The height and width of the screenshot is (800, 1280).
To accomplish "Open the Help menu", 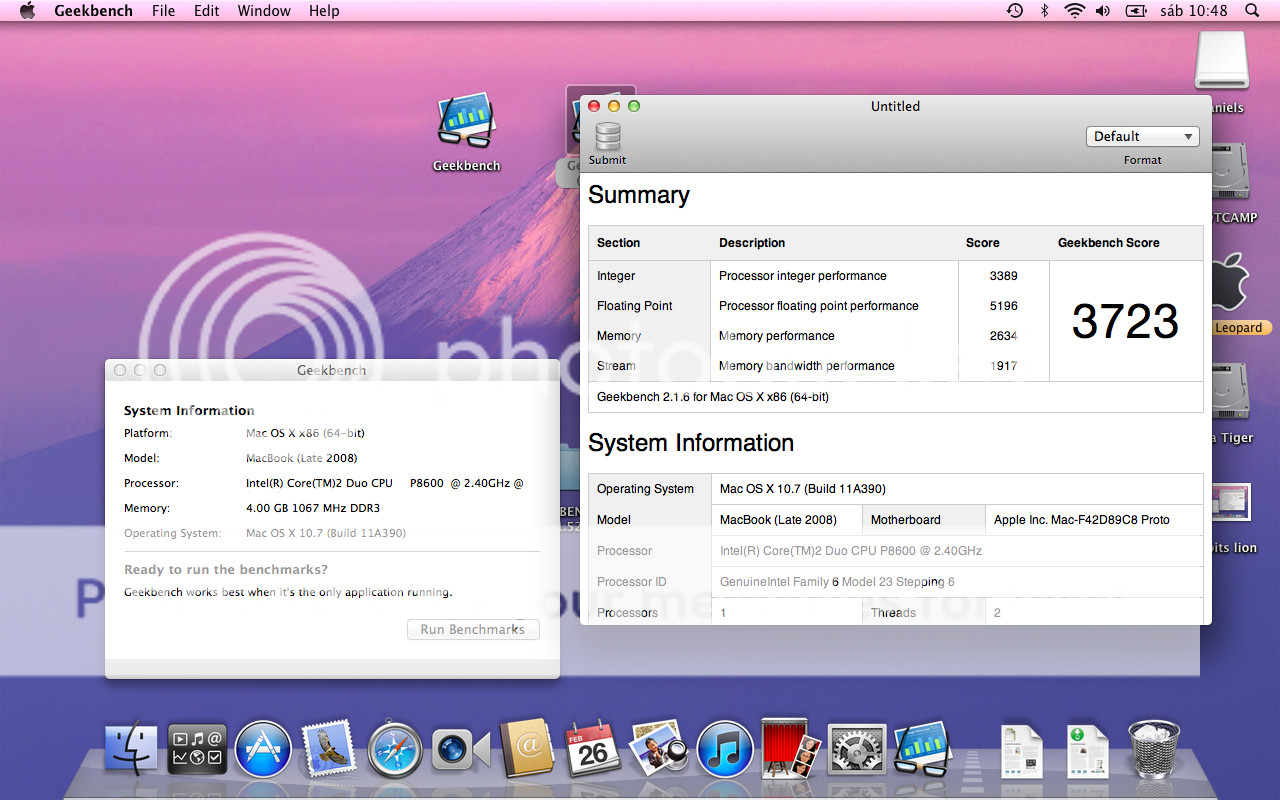I will click(324, 10).
